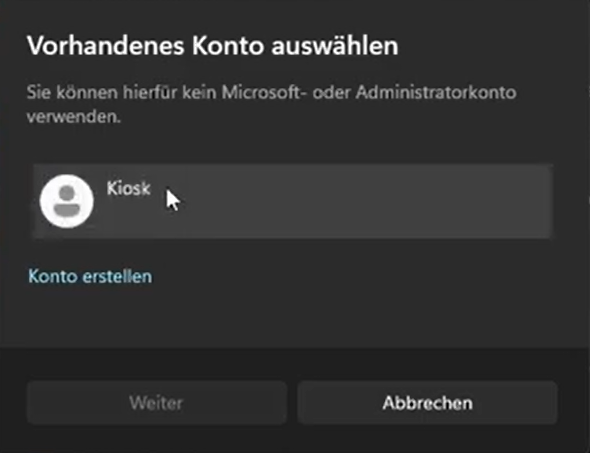Screen dimensions: 590x453
Task: Click the Weiter label in footer
Action: tap(156, 403)
